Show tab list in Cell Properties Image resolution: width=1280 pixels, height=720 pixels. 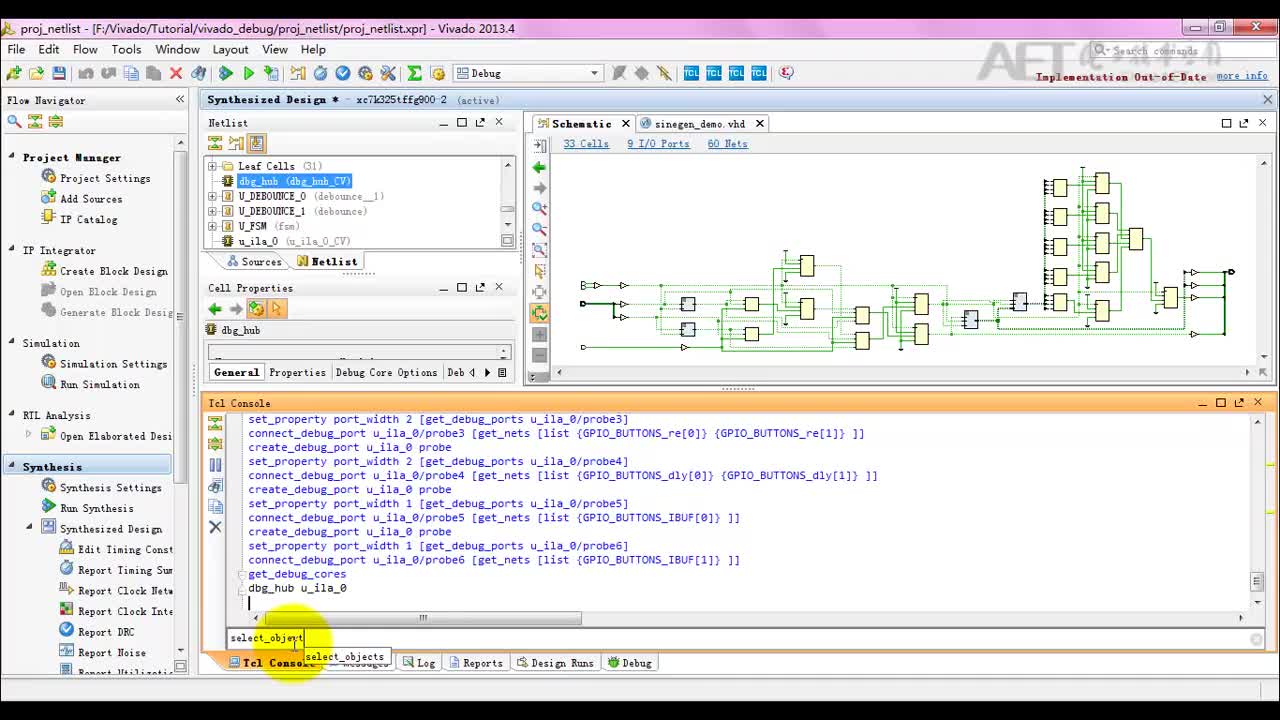(502, 372)
